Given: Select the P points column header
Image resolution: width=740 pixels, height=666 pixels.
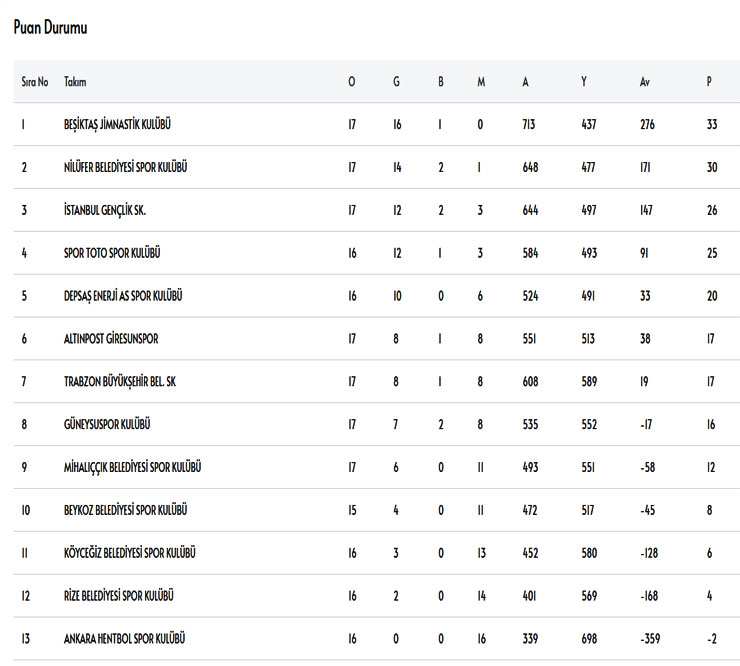Looking at the screenshot, I should pos(709,82).
